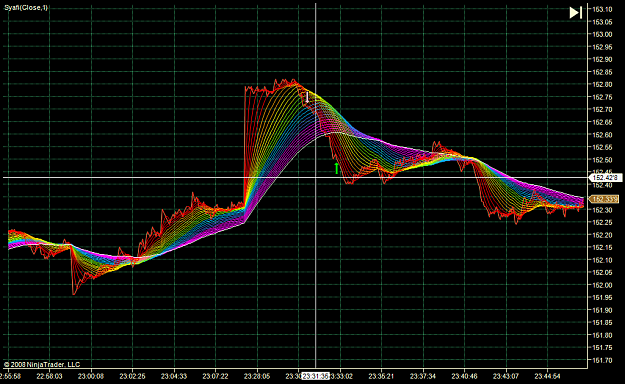The height and width of the screenshot is (384, 625).
Task: Click the 152.05 price axis label
Action: tap(602, 273)
